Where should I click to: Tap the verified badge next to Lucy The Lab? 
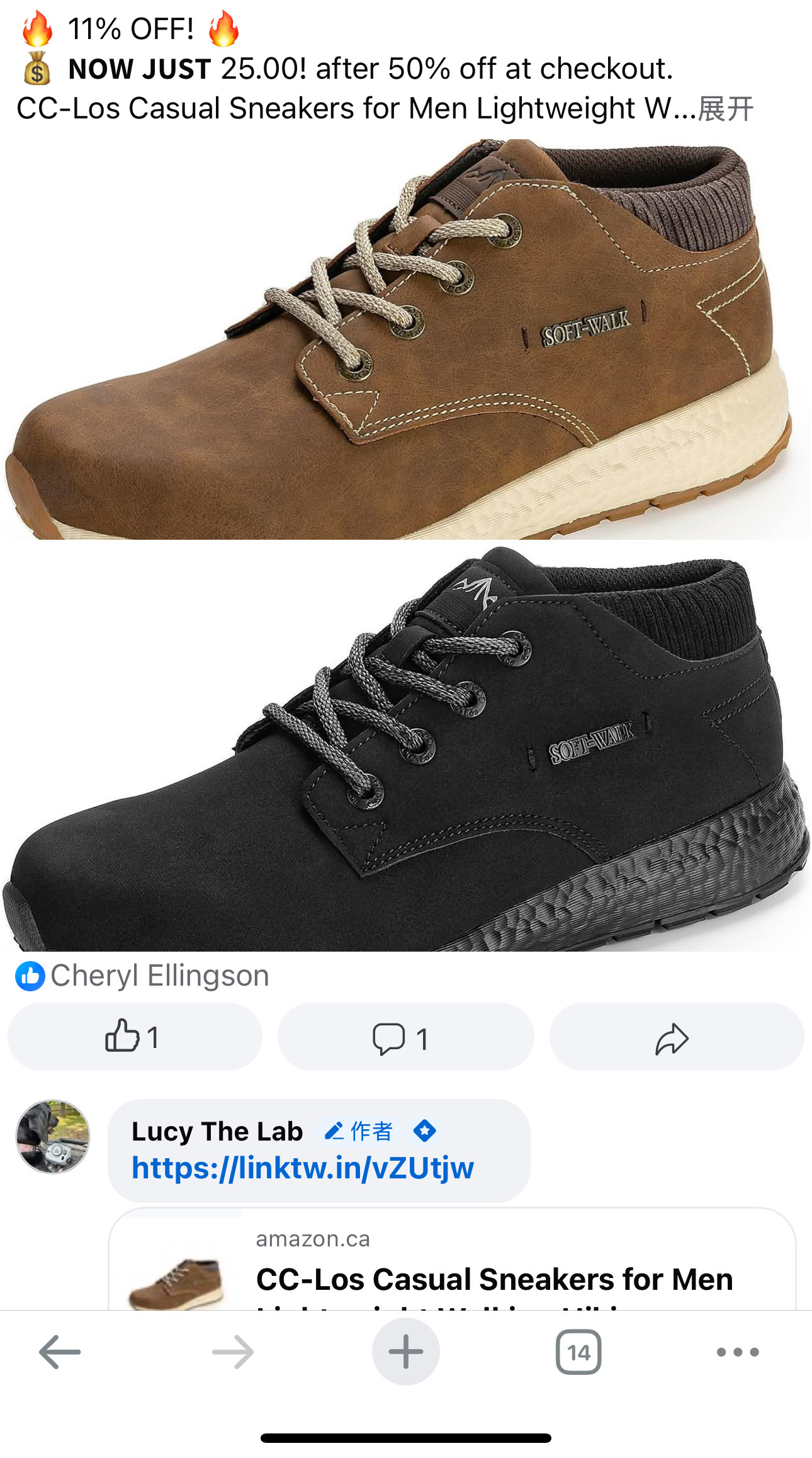[425, 1131]
